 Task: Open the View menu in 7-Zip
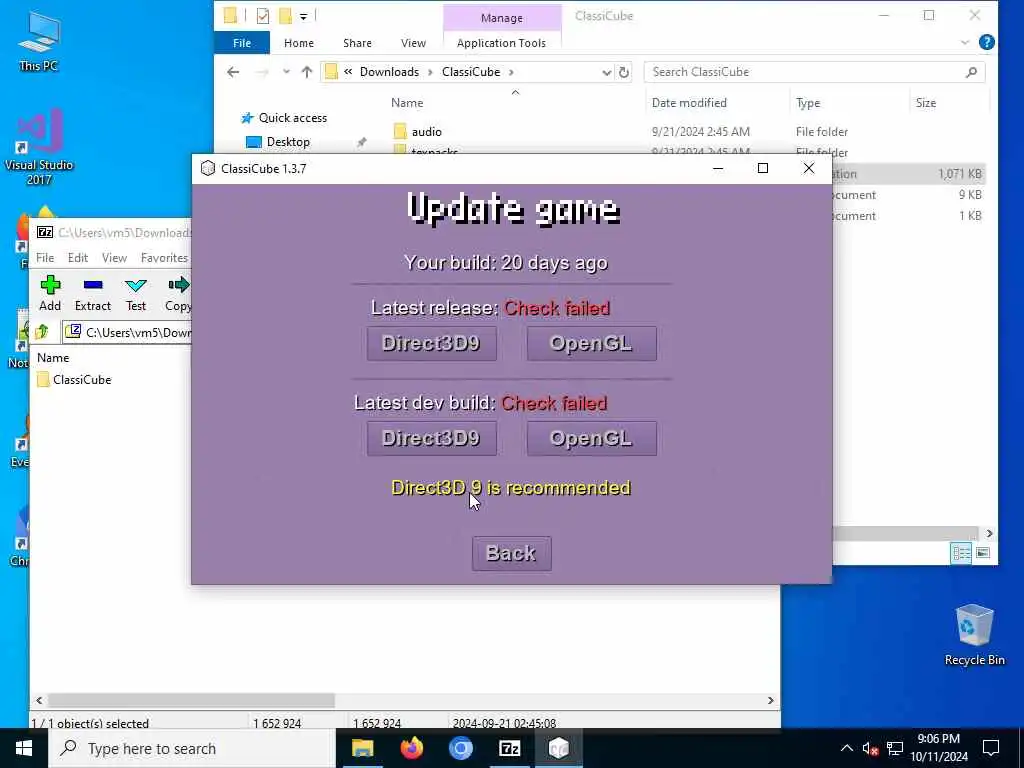(x=114, y=258)
